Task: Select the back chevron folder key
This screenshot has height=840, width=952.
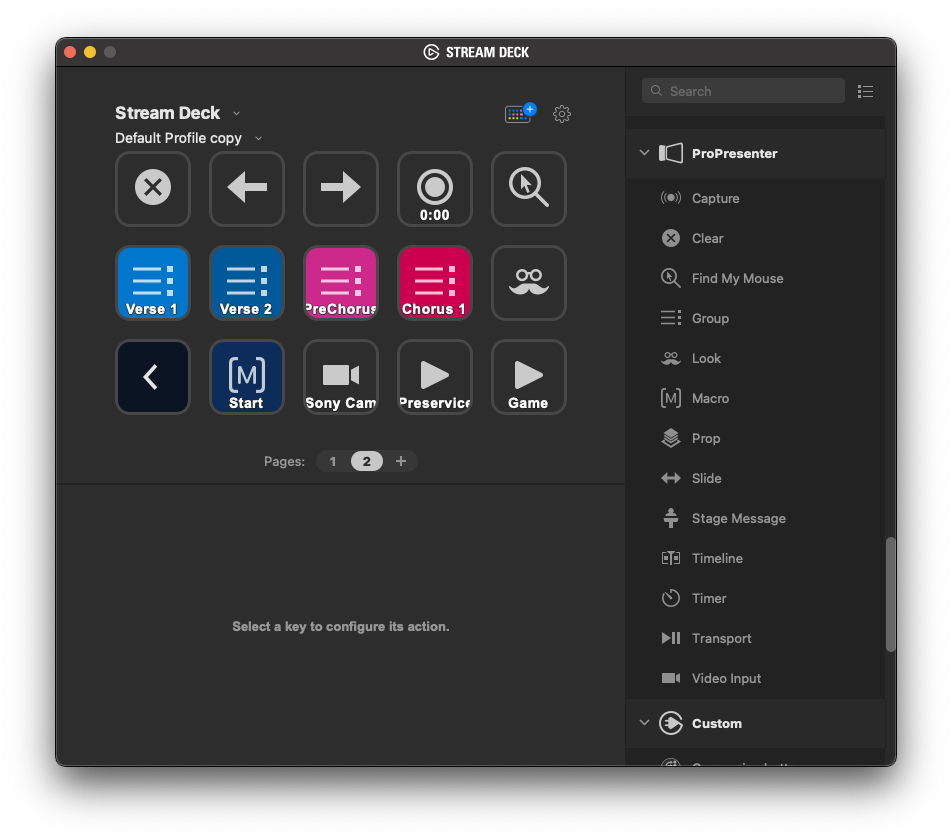Action: point(153,377)
